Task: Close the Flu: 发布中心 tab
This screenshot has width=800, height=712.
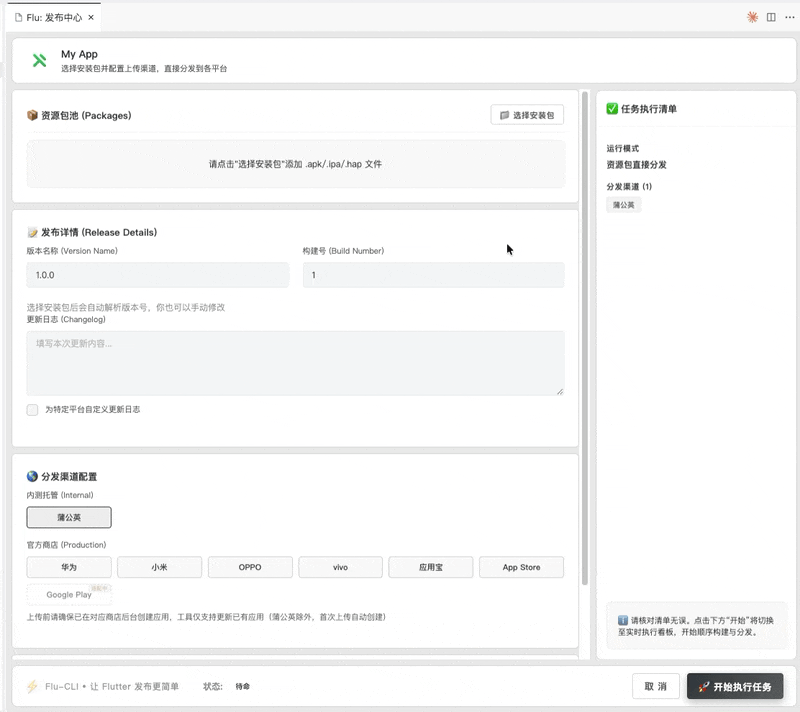Action: 91,17
